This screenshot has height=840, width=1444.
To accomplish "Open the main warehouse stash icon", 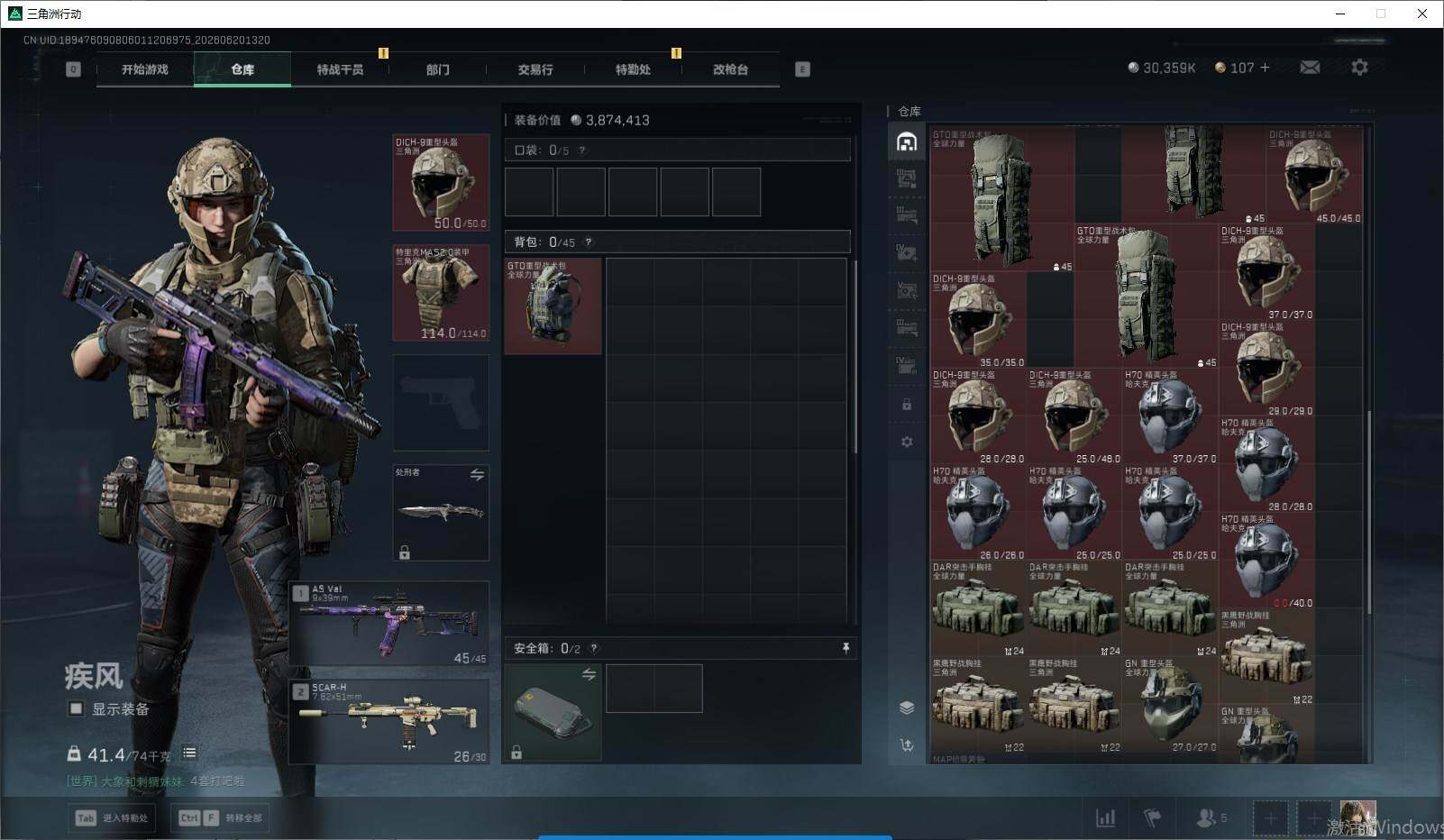I will point(907,142).
